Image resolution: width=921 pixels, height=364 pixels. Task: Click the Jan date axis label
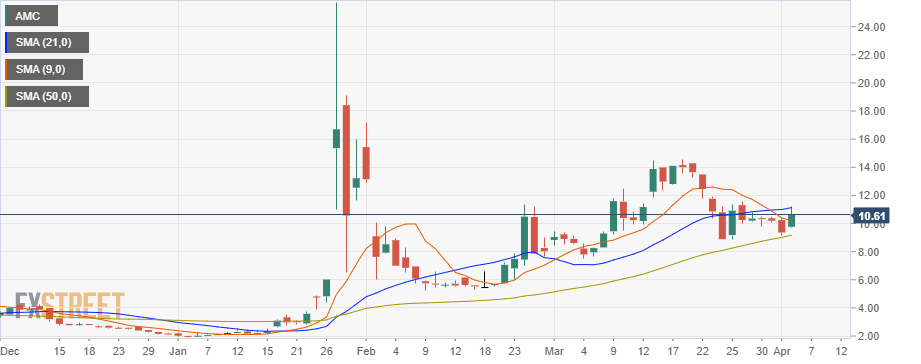177,351
